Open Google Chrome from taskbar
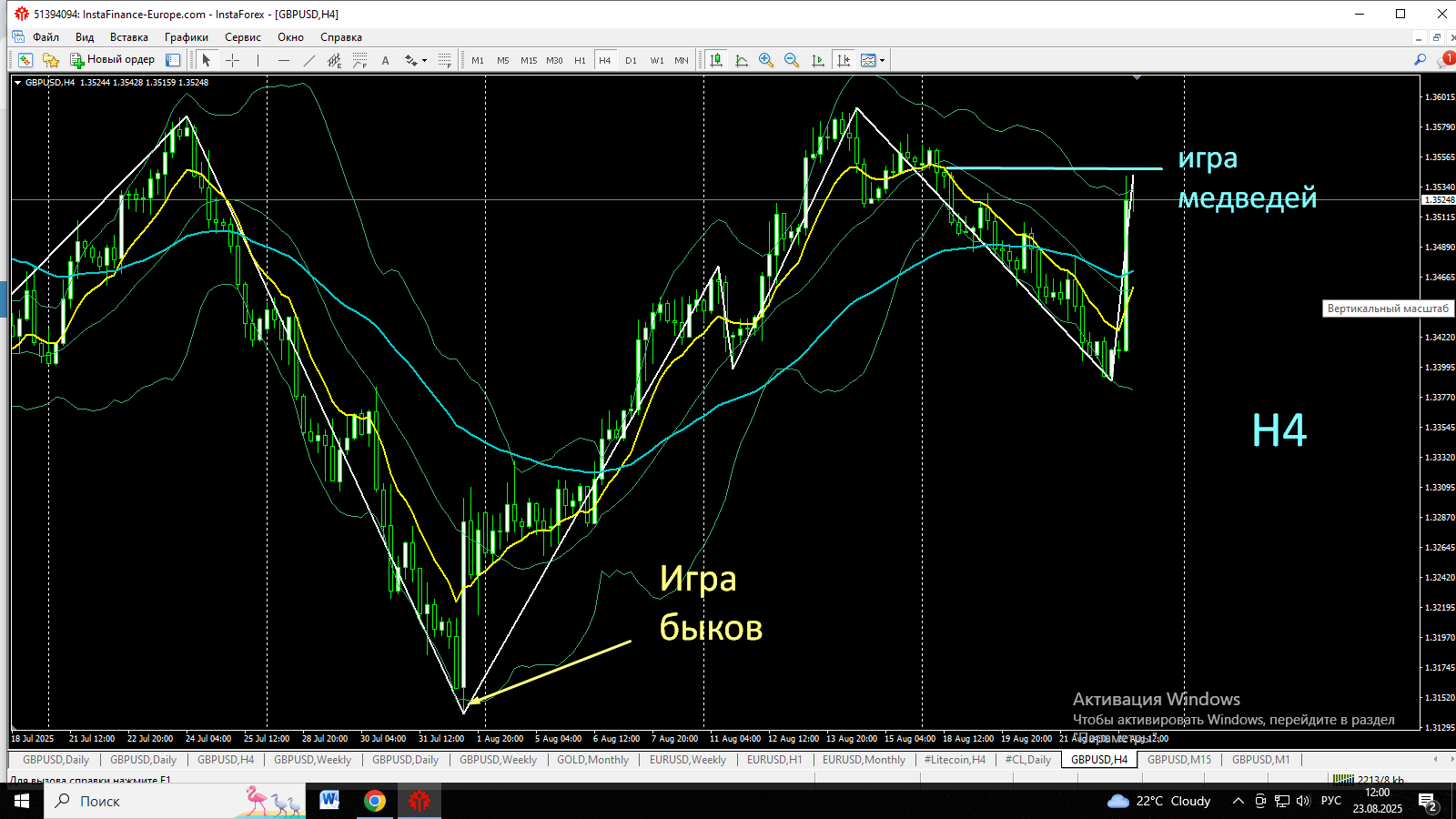 pyautogui.click(x=374, y=801)
